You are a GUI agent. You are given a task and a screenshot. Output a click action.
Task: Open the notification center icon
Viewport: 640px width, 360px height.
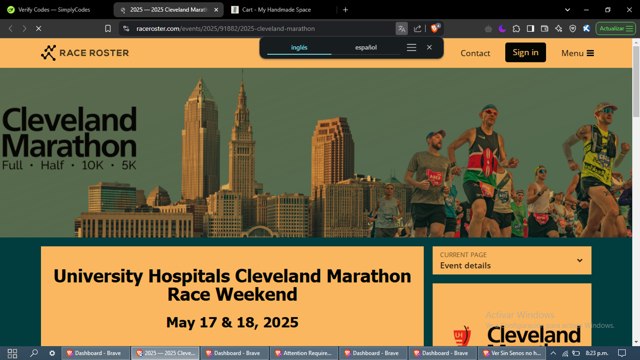coord(622,353)
